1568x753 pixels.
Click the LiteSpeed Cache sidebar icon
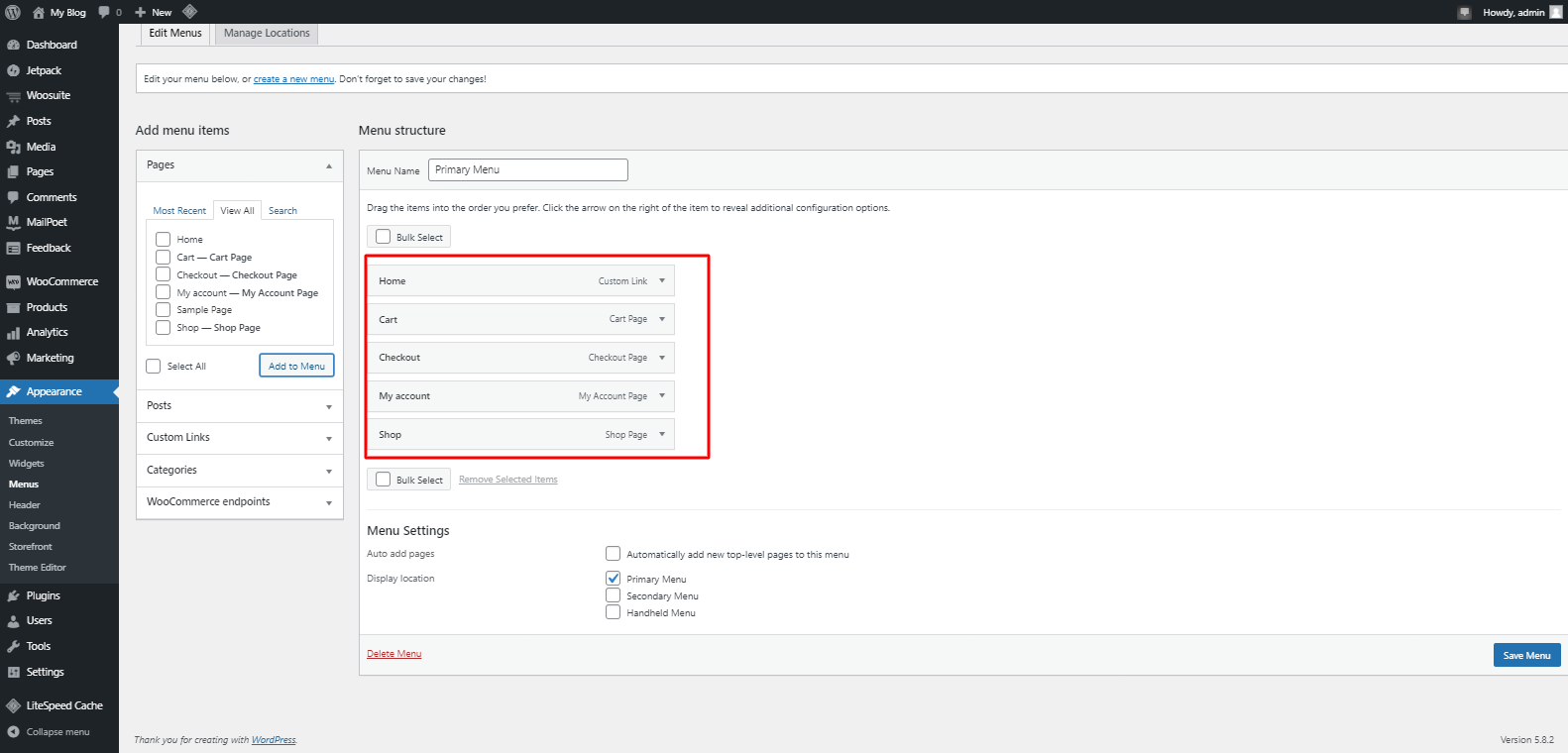pos(13,705)
